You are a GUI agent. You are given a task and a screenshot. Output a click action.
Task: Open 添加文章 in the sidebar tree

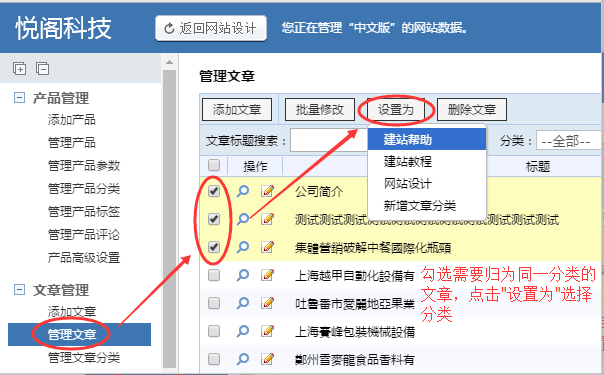[72, 311]
